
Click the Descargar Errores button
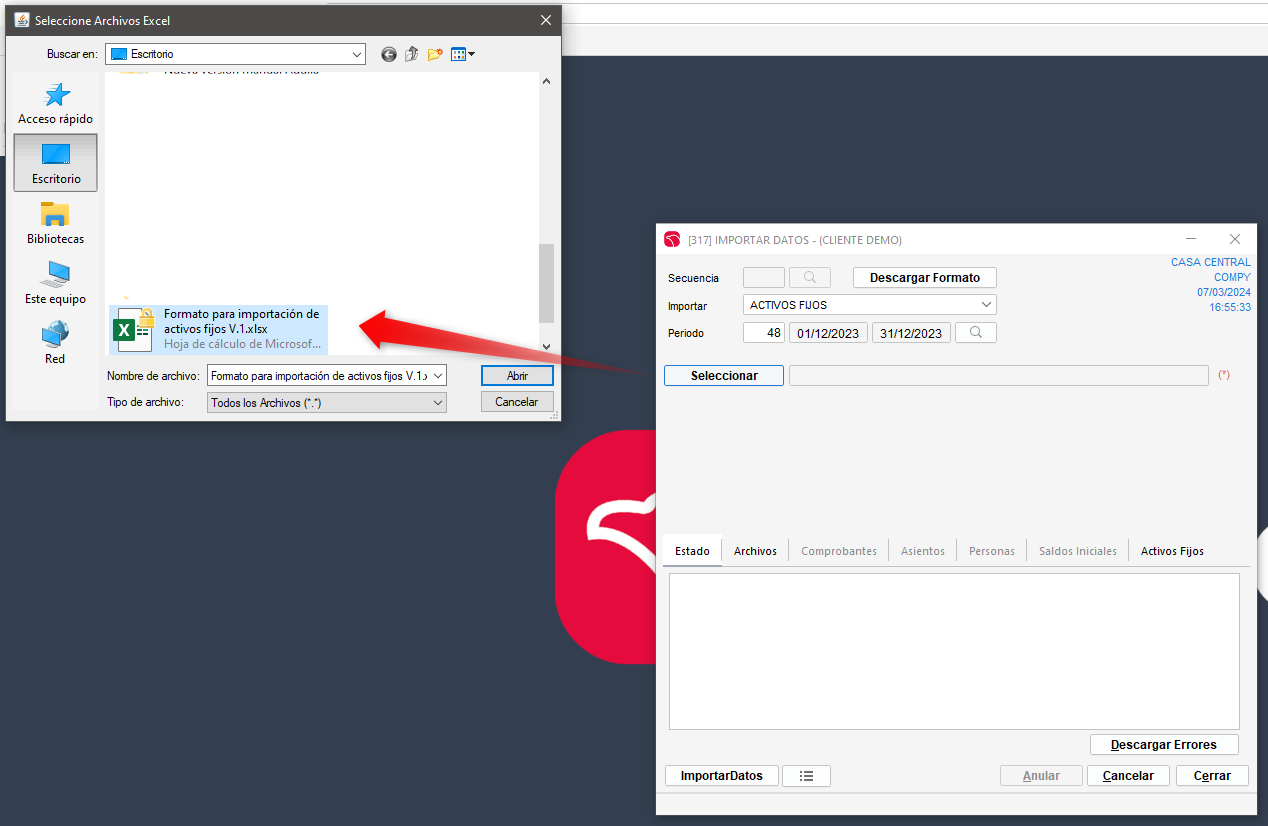click(x=1163, y=745)
